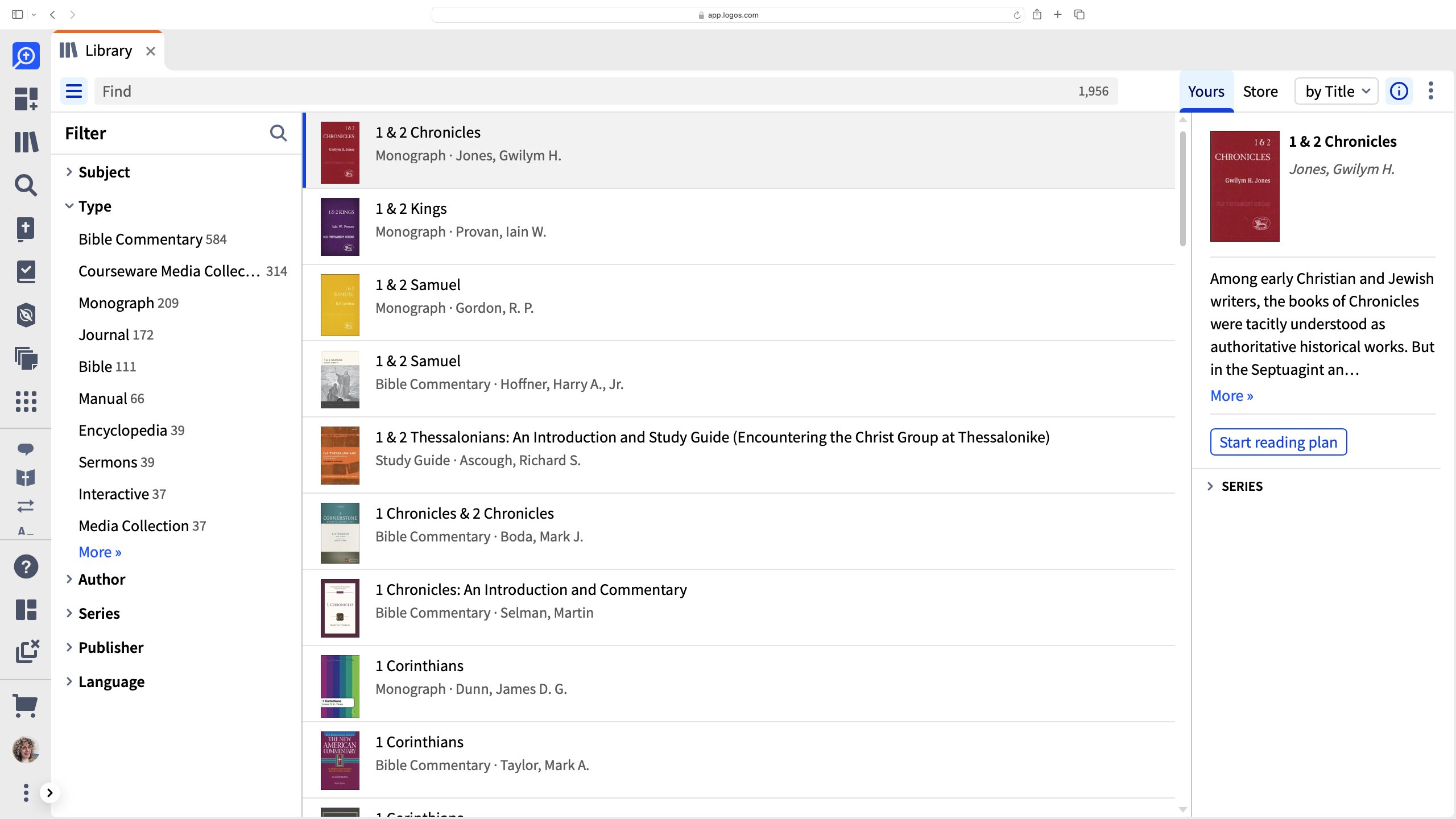Open the Library icon in left sidebar

[26, 142]
